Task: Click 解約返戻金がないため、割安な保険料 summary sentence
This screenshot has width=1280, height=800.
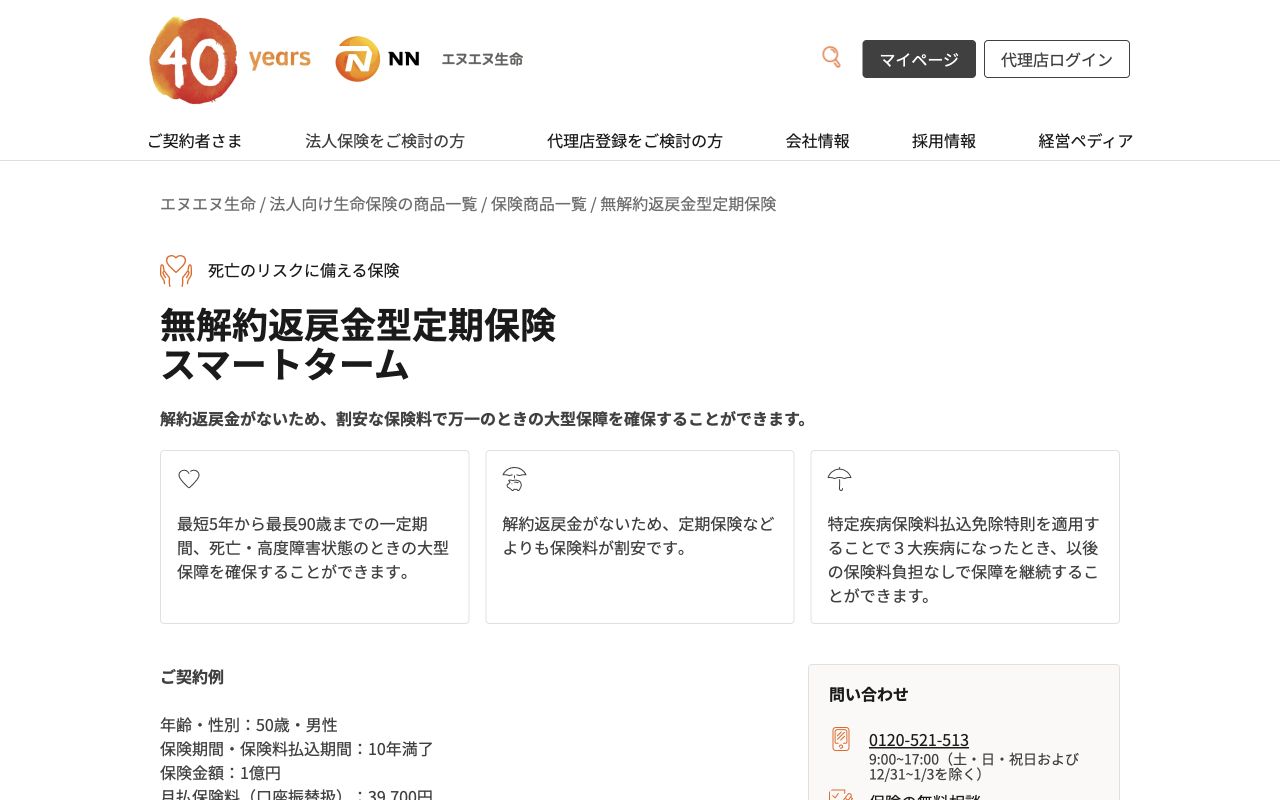Action: coord(487,419)
